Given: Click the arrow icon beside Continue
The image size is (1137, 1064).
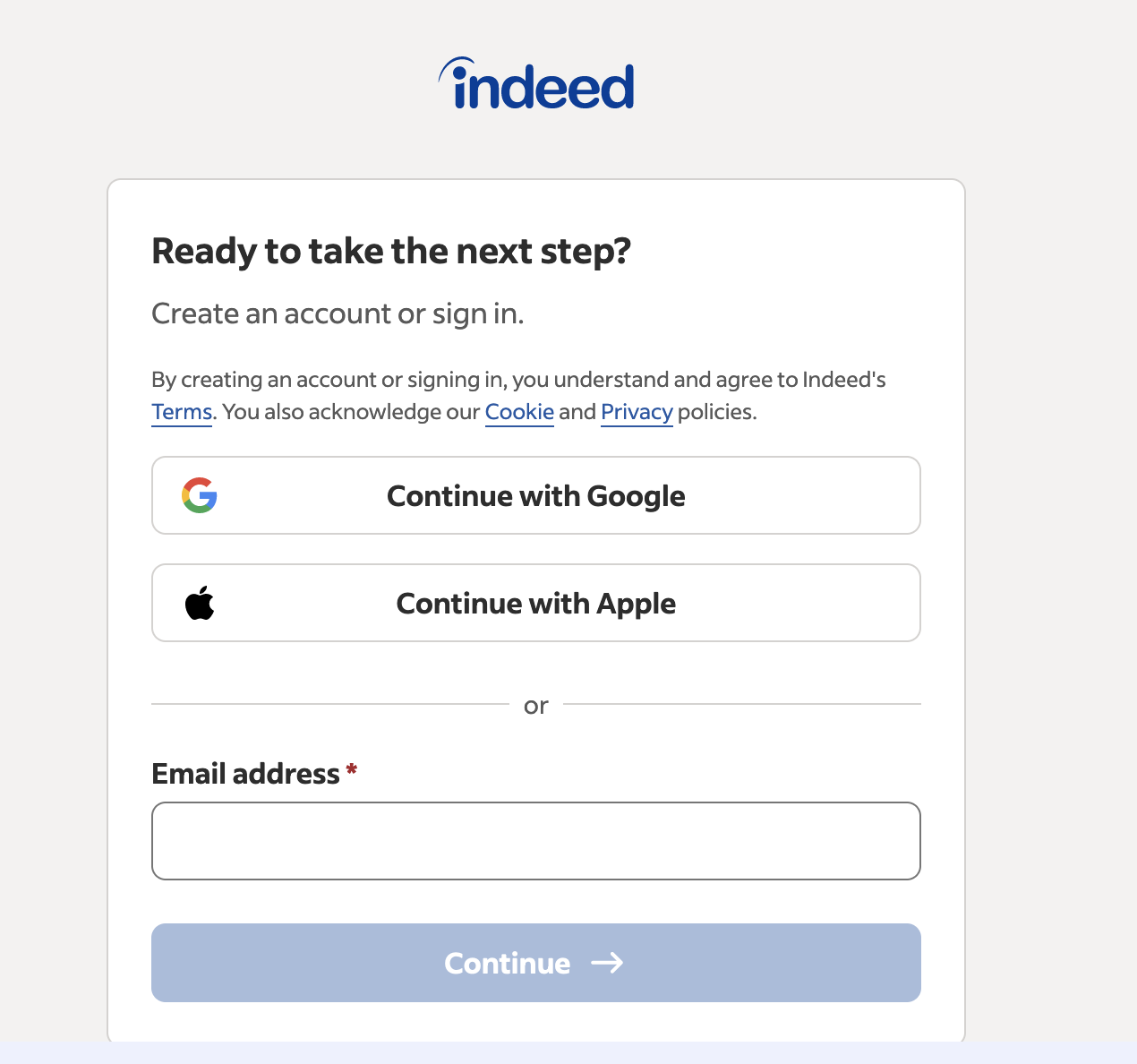Looking at the screenshot, I should [607, 963].
